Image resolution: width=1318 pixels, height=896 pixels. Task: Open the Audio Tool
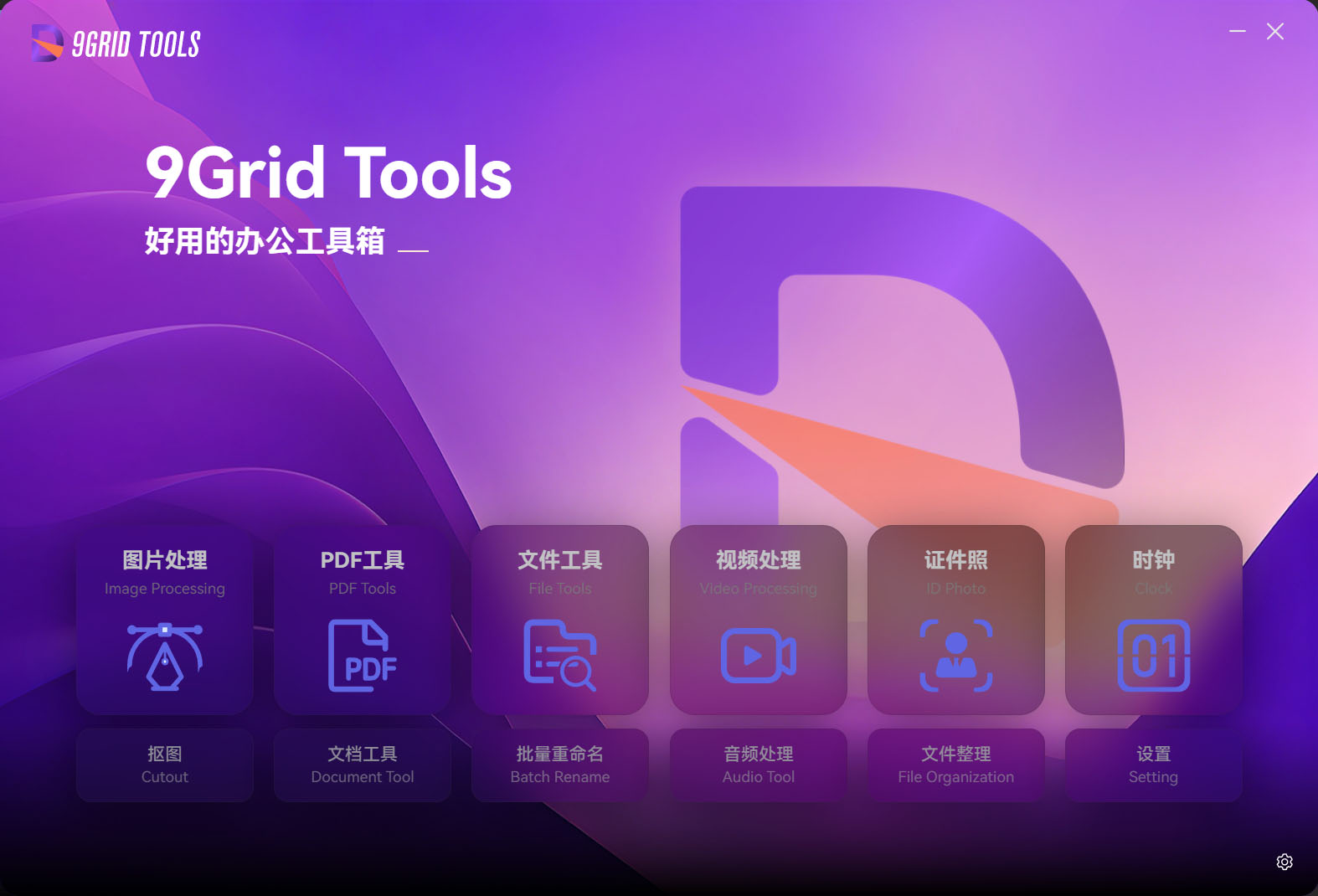759,765
